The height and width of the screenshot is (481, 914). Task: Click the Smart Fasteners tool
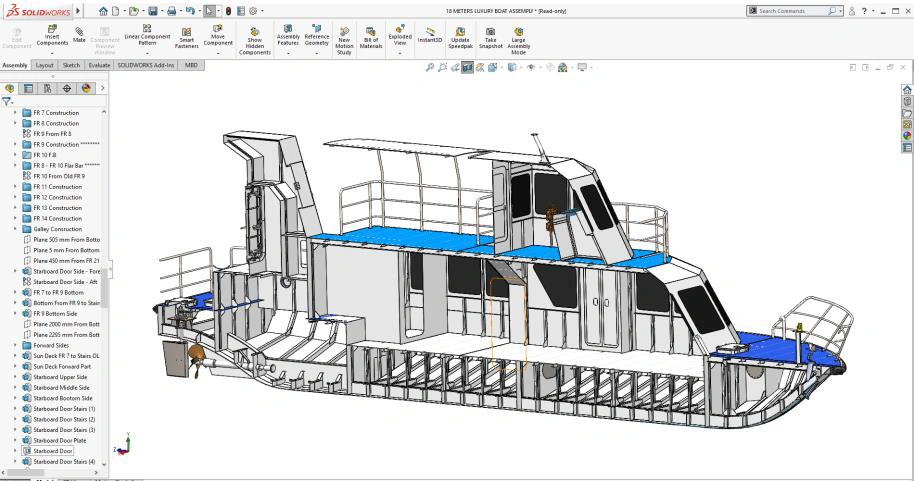click(x=187, y=38)
